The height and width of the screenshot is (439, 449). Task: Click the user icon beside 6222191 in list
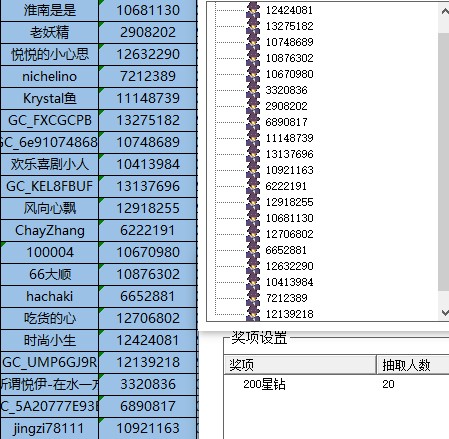pyautogui.click(x=253, y=186)
